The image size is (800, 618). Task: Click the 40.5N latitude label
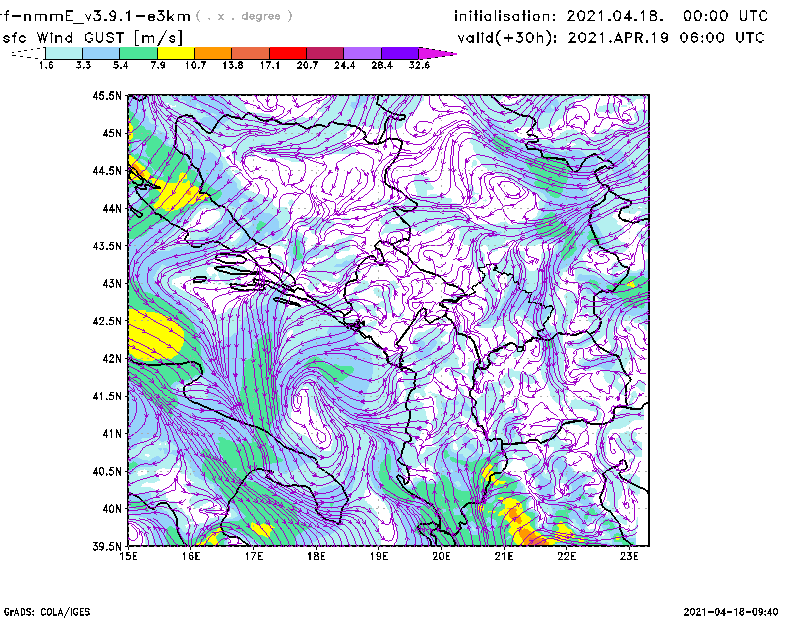point(107,471)
